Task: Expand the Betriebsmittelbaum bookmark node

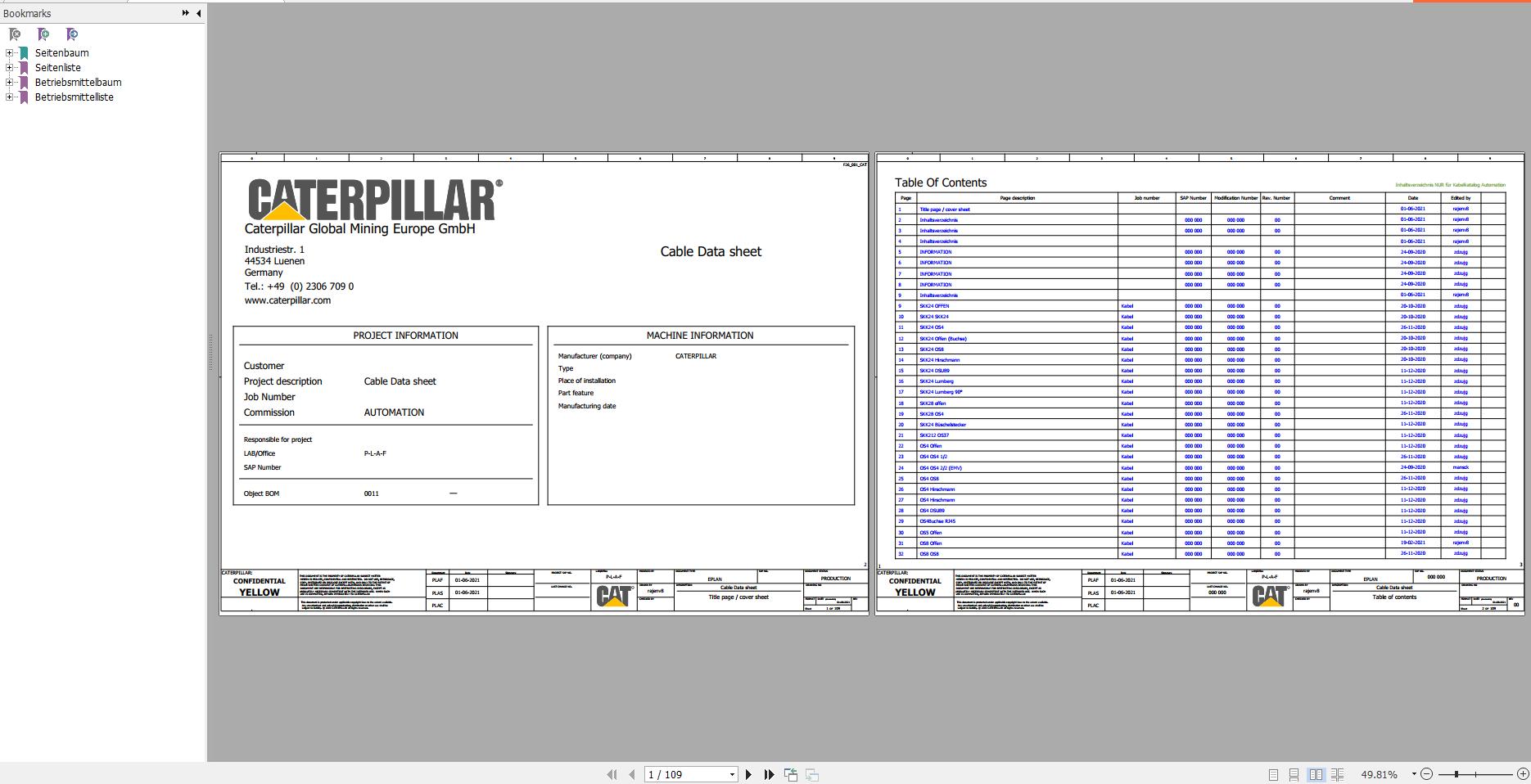Action: (10, 83)
